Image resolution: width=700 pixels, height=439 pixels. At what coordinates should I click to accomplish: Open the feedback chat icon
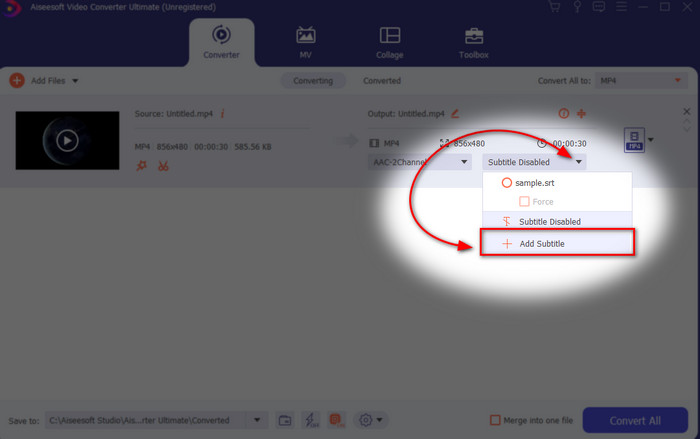pos(599,7)
